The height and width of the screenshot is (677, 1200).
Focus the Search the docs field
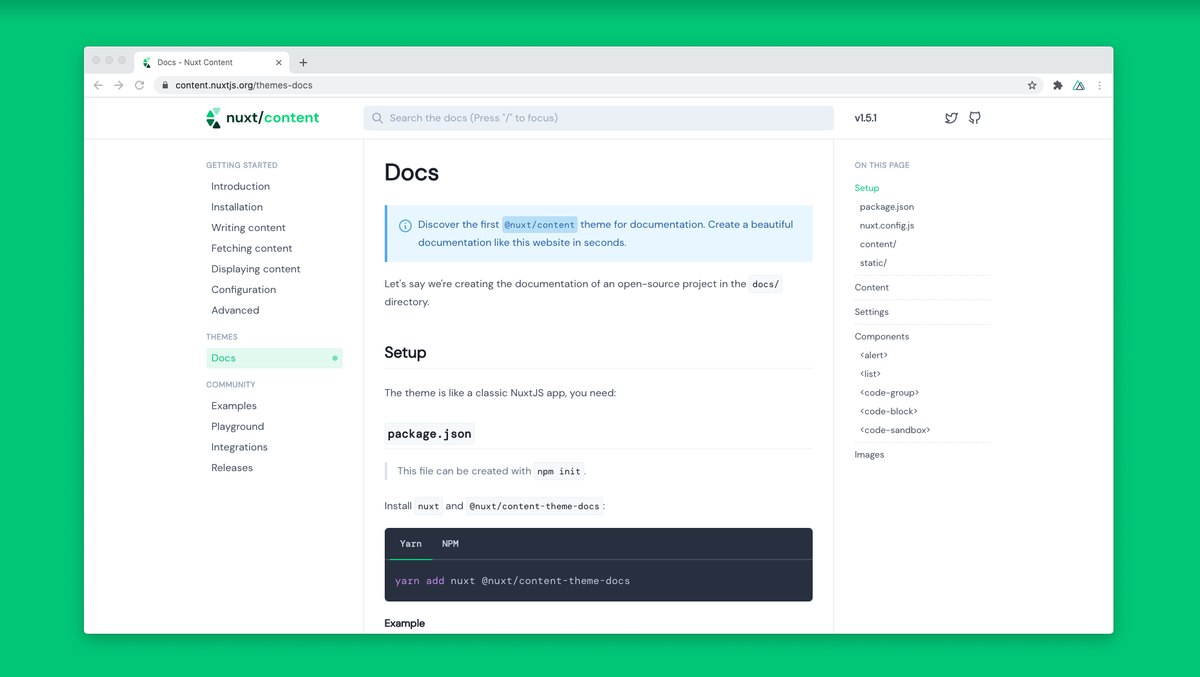pos(598,118)
